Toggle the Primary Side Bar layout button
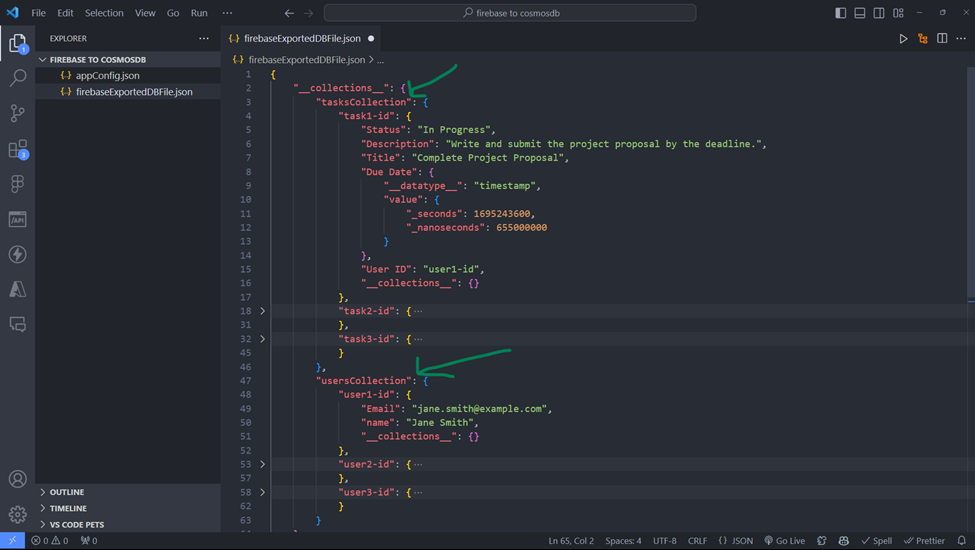975x550 pixels. 840,13
